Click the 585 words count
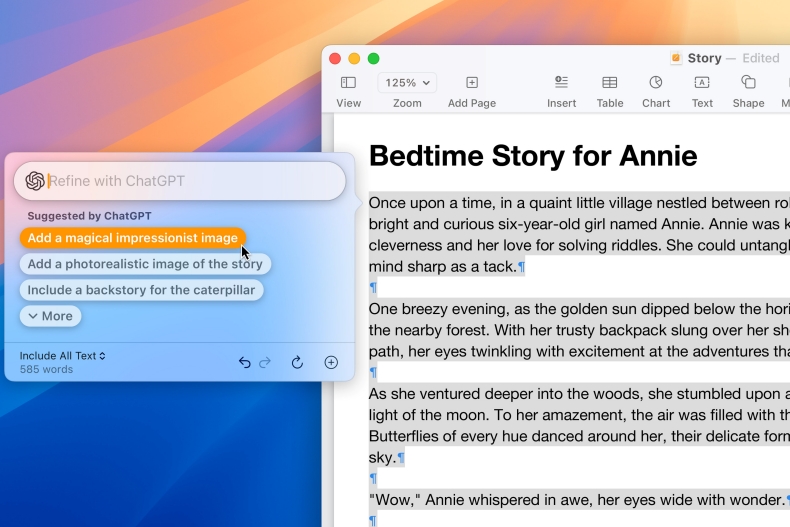 pos(46,369)
